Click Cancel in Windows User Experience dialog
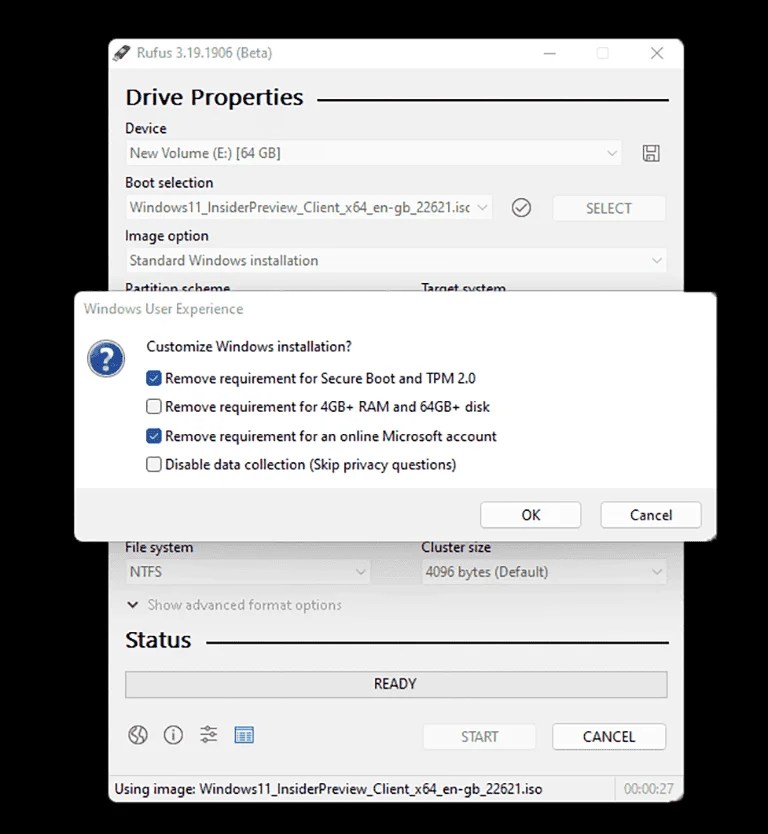The width and height of the screenshot is (768, 834). tap(651, 515)
